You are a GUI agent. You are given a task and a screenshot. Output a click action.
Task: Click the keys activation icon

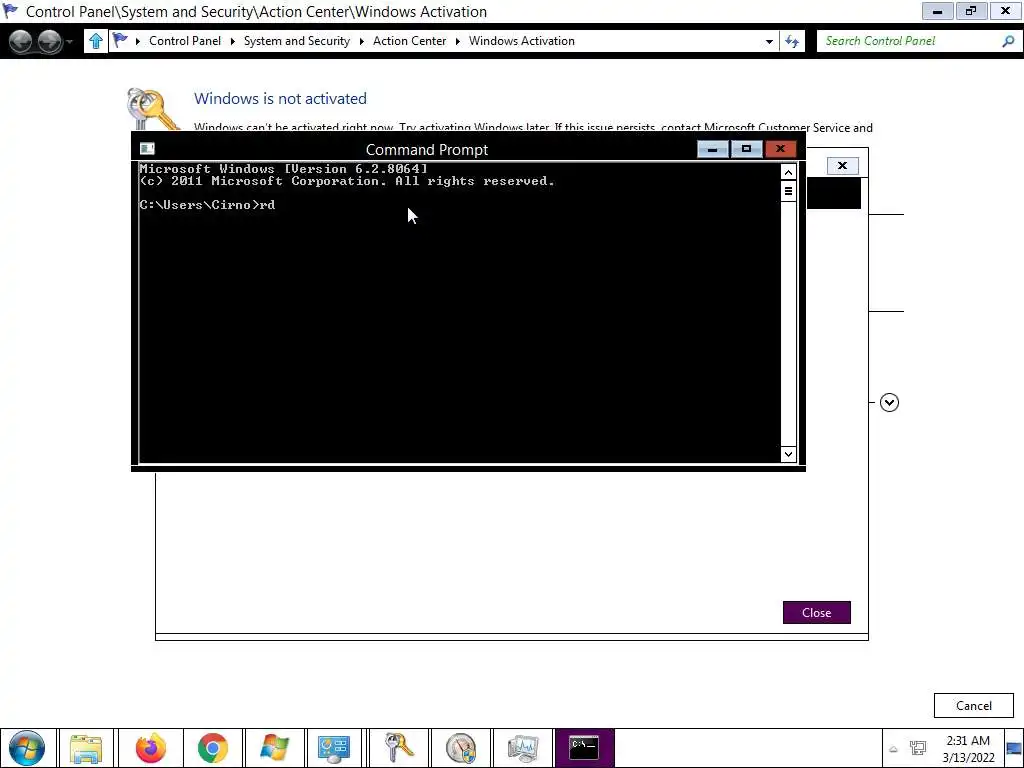(x=152, y=109)
